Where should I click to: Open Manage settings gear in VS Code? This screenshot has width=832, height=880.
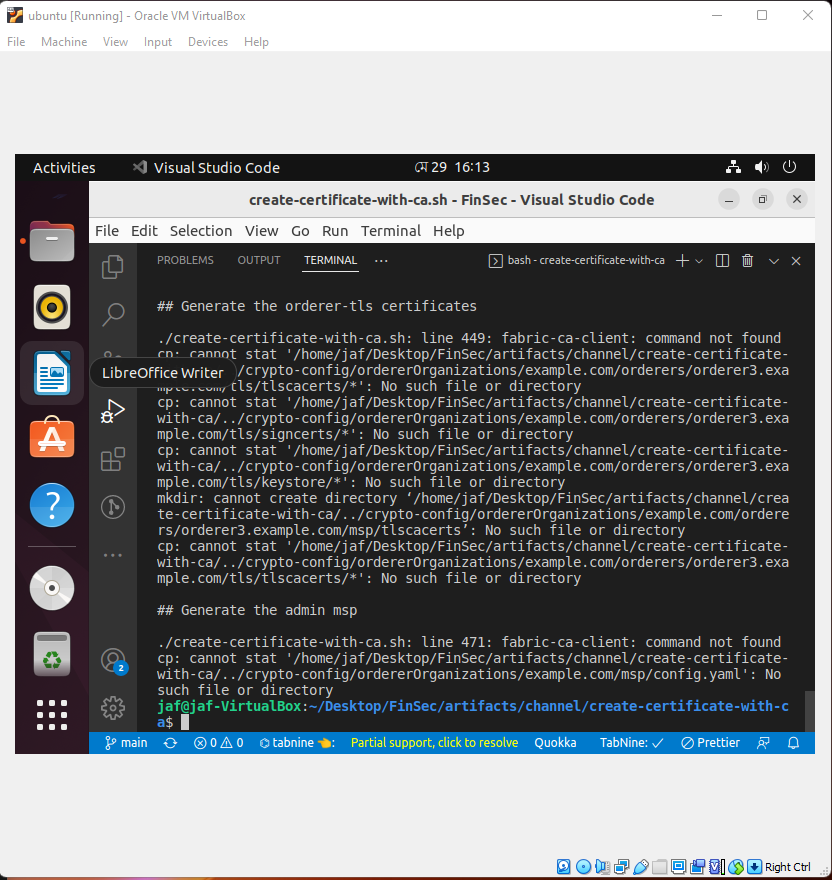pyautogui.click(x=113, y=704)
